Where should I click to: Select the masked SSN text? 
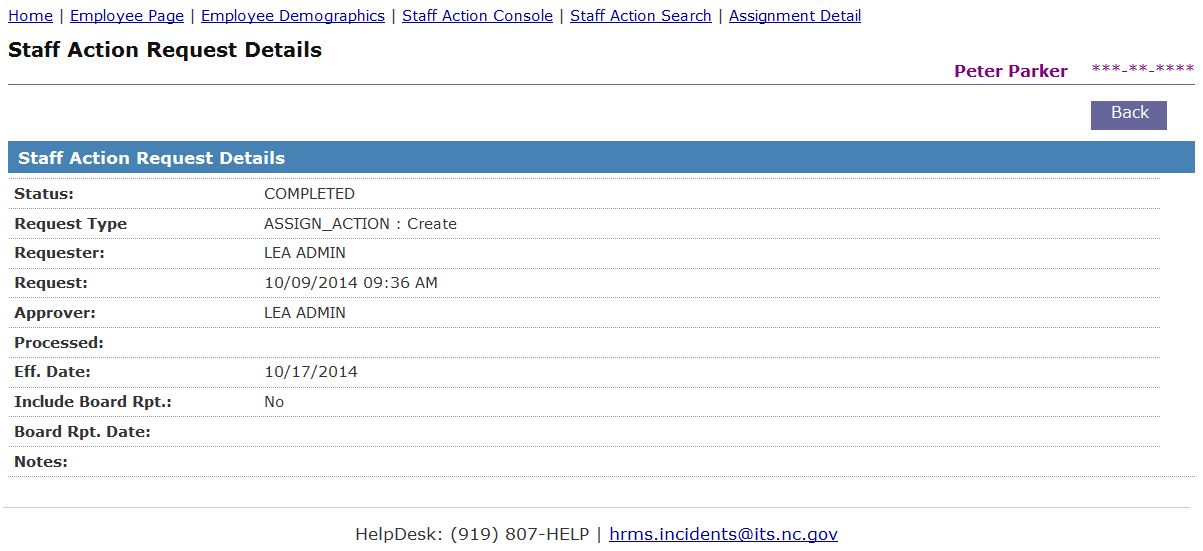tap(1142, 70)
